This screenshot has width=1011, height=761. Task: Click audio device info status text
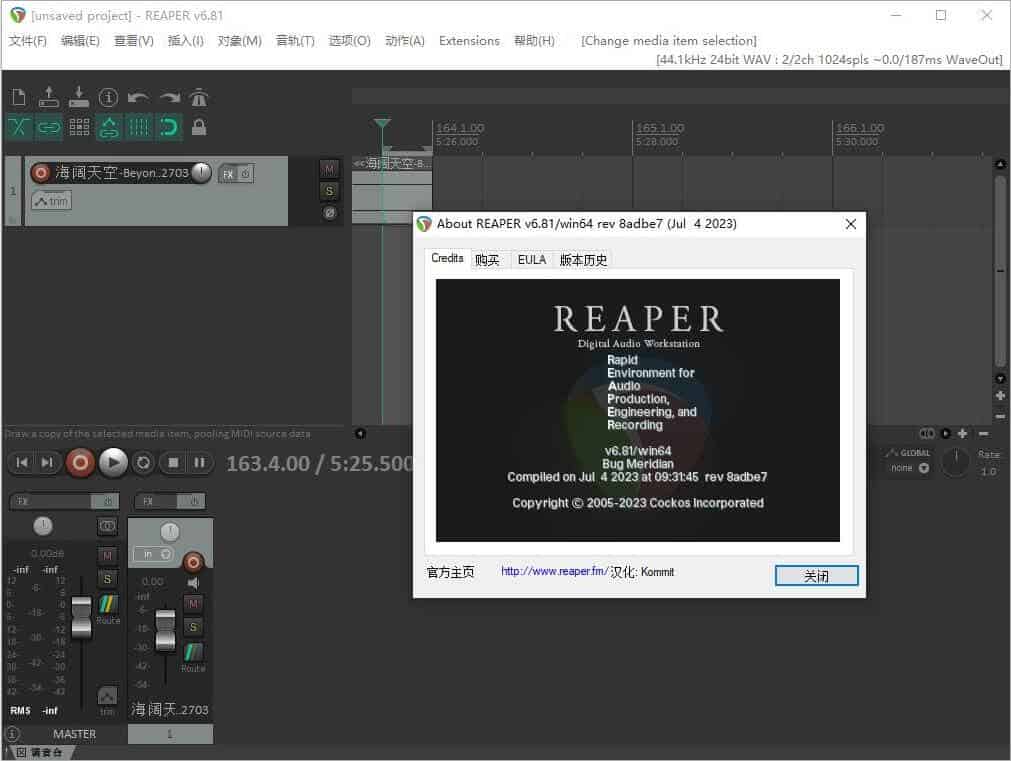click(829, 59)
